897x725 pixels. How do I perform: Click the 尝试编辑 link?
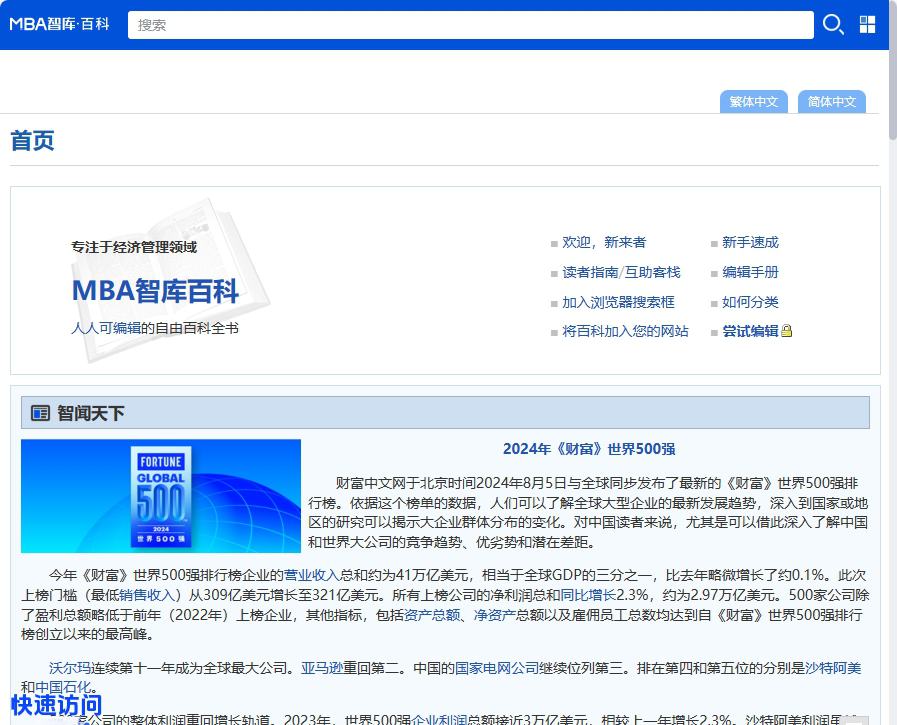click(x=749, y=331)
